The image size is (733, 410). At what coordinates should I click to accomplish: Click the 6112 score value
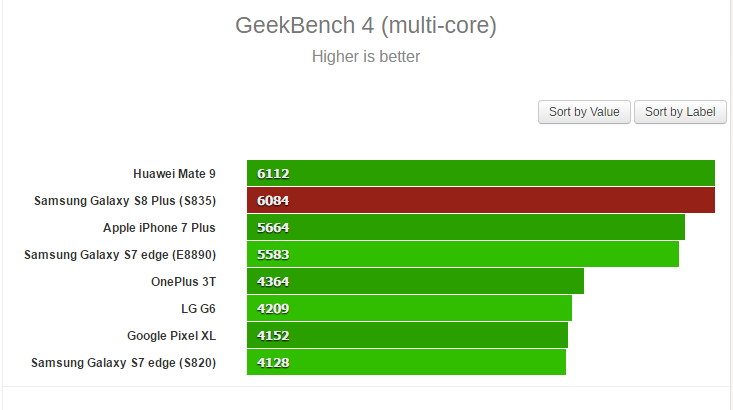tap(273, 174)
